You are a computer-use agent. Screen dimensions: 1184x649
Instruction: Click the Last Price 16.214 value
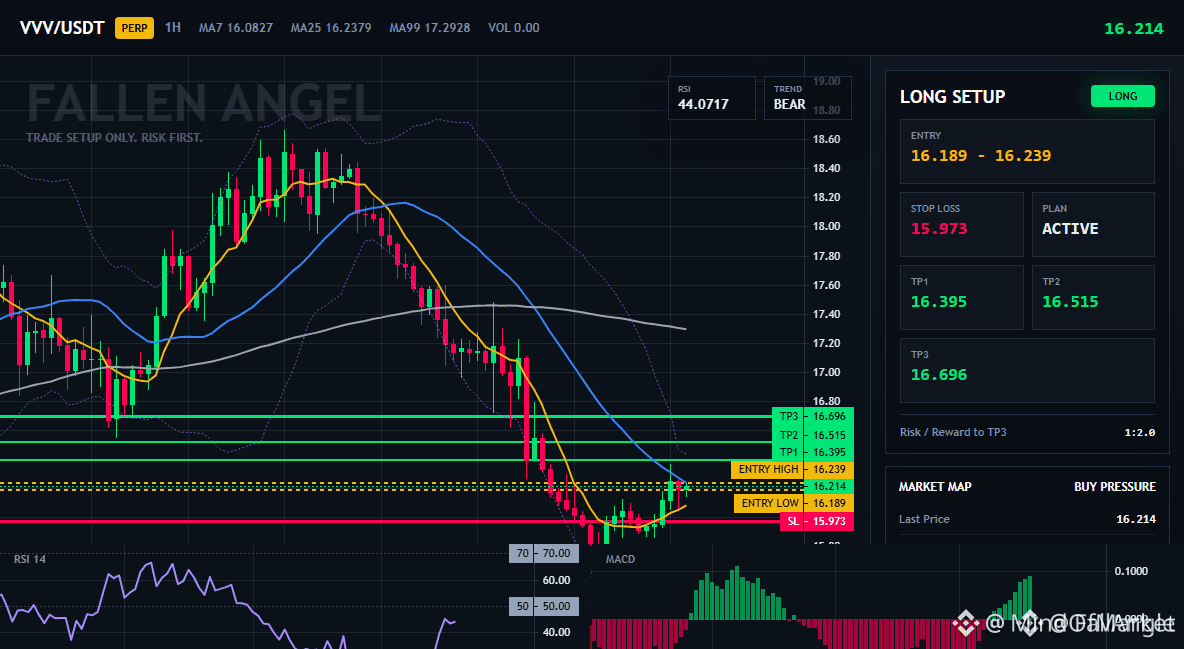(1136, 519)
